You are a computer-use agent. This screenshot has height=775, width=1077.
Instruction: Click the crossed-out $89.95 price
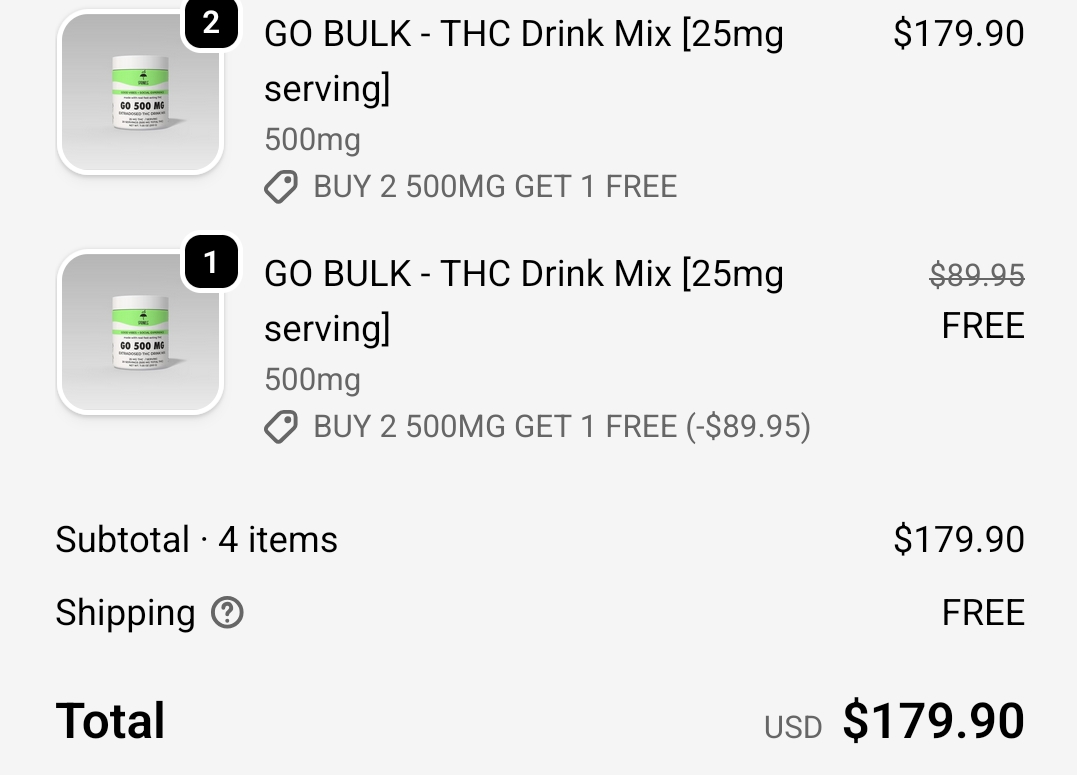click(x=976, y=275)
